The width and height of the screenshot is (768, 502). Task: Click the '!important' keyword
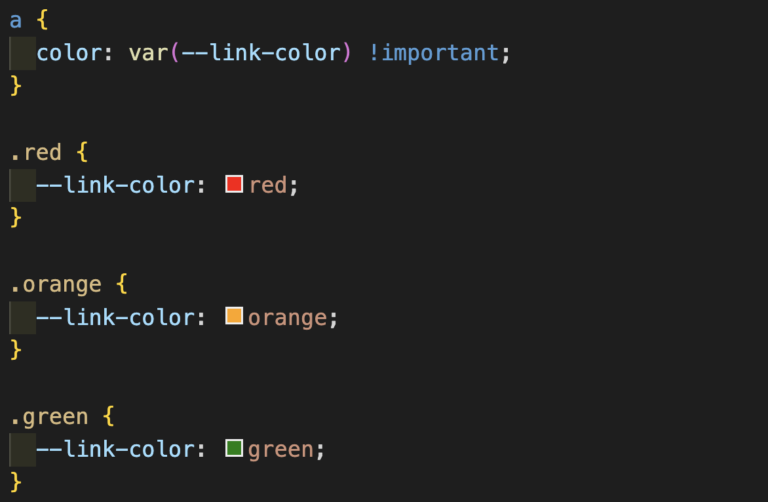434,52
